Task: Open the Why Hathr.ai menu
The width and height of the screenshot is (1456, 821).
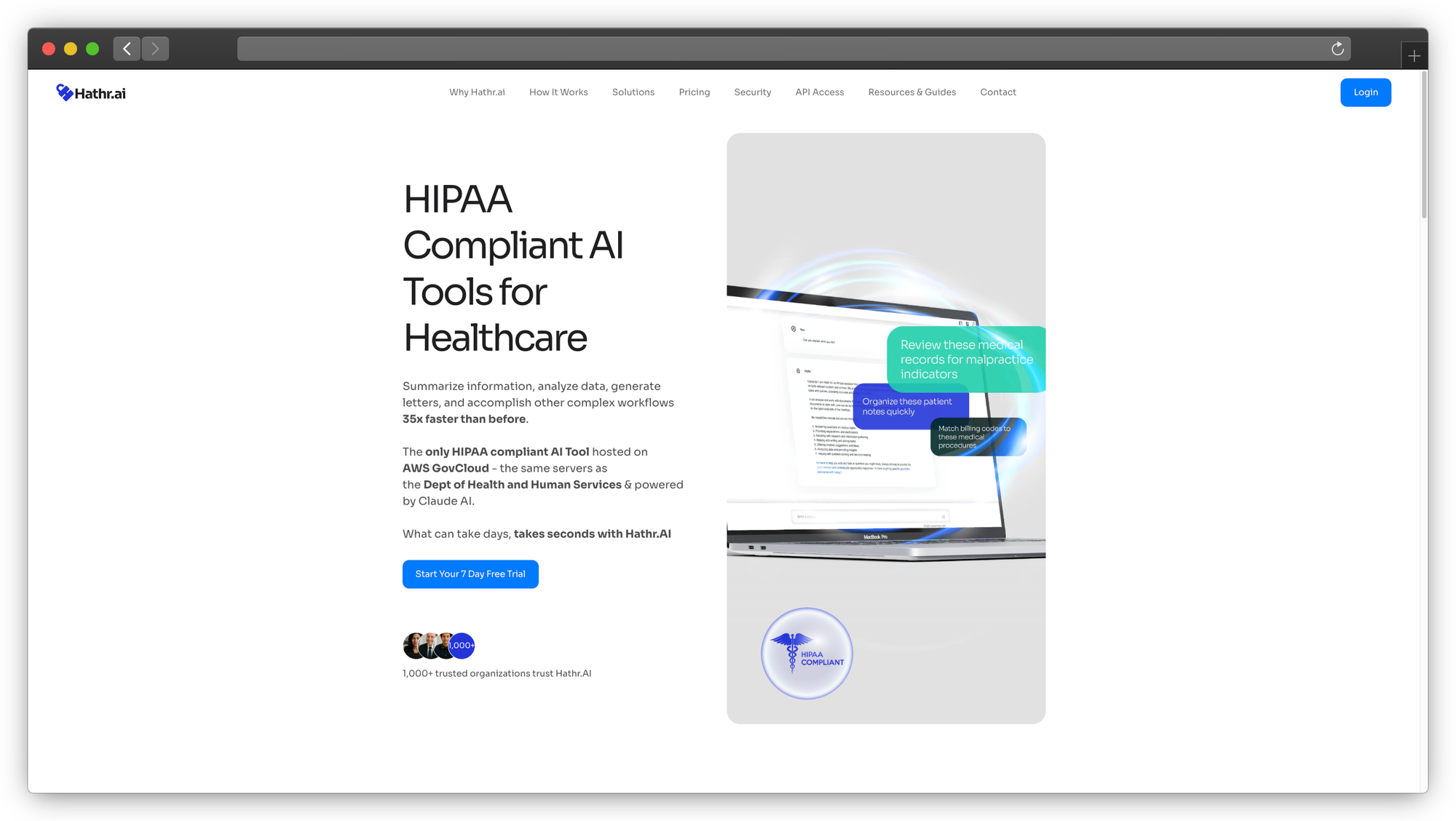Action: pos(477,92)
